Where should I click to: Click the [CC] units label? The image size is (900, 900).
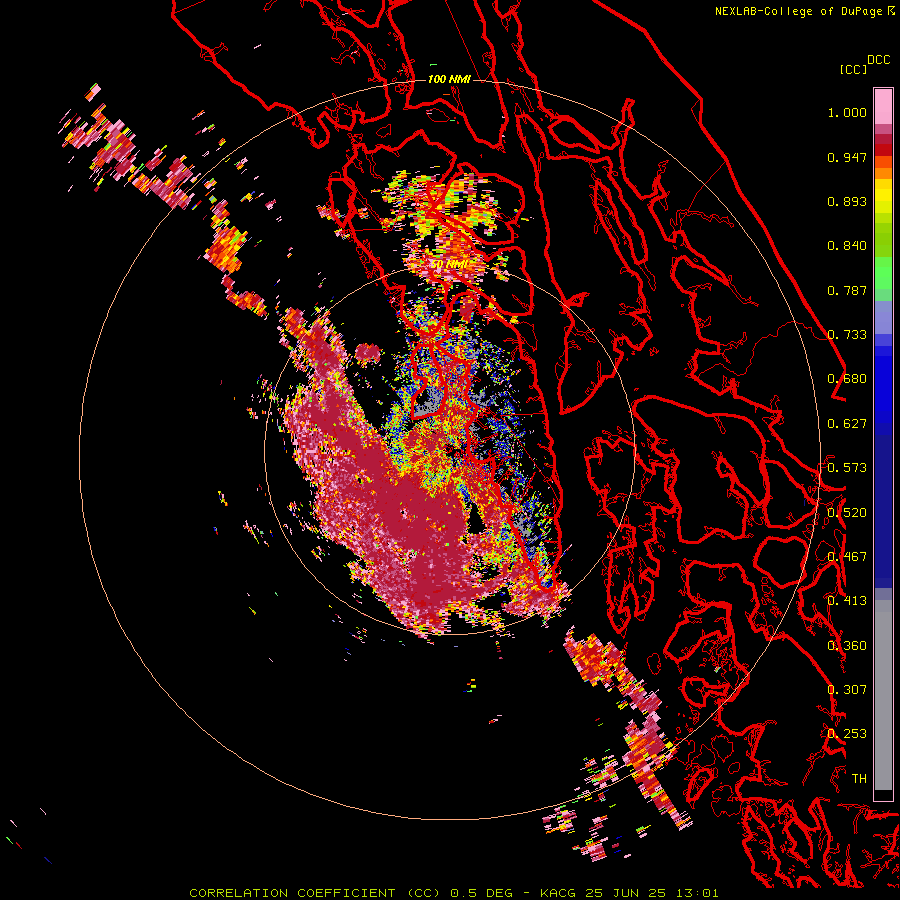pos(853,69)
